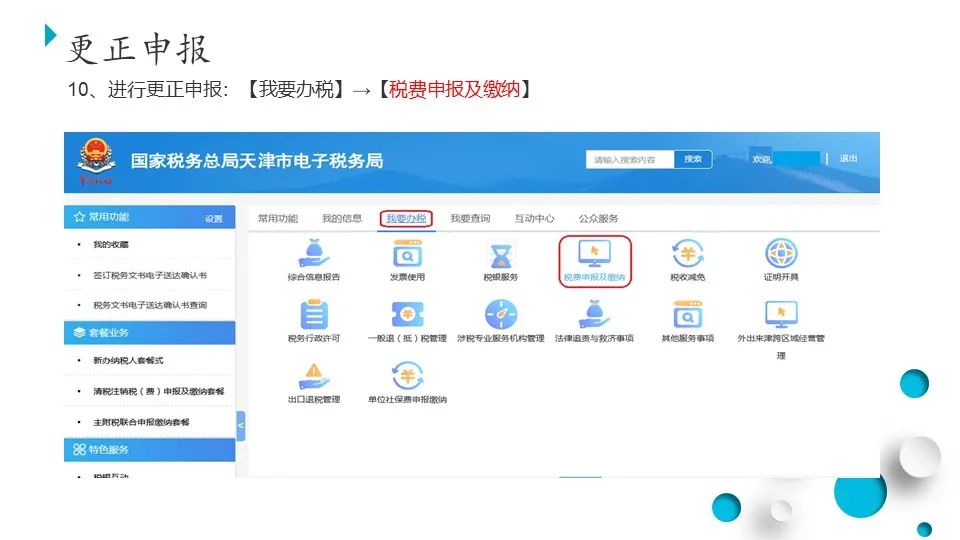
Task: Switch to 互动中心 tab
Action: (x=534, y=219)
